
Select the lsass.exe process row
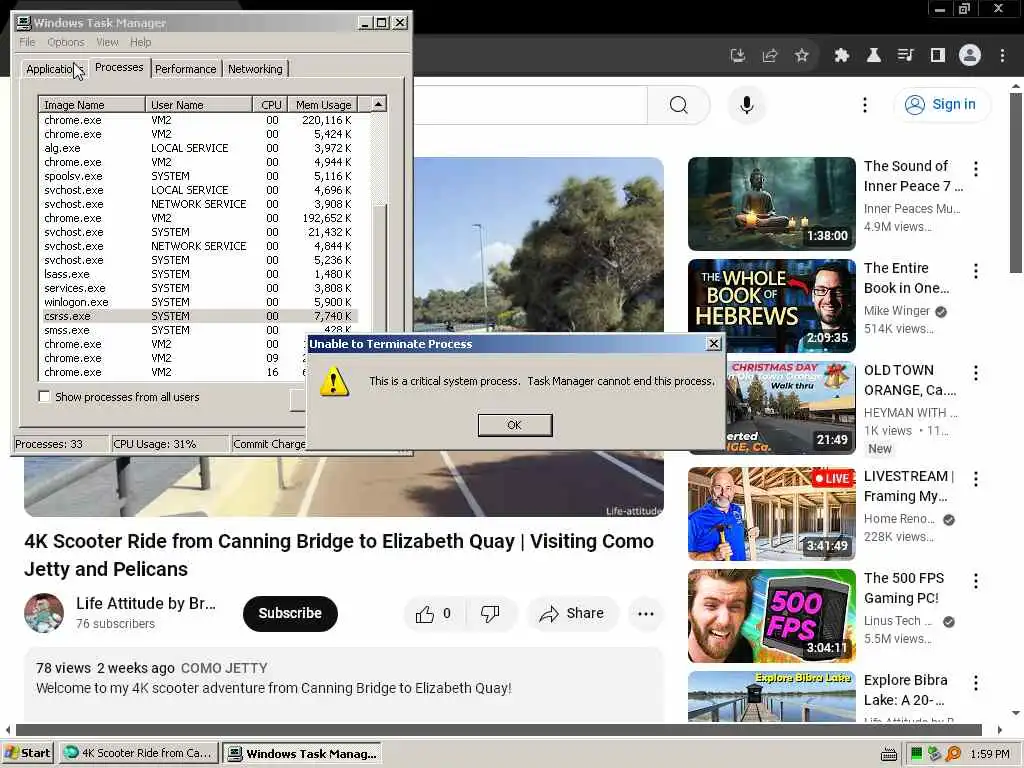(198, 274)
